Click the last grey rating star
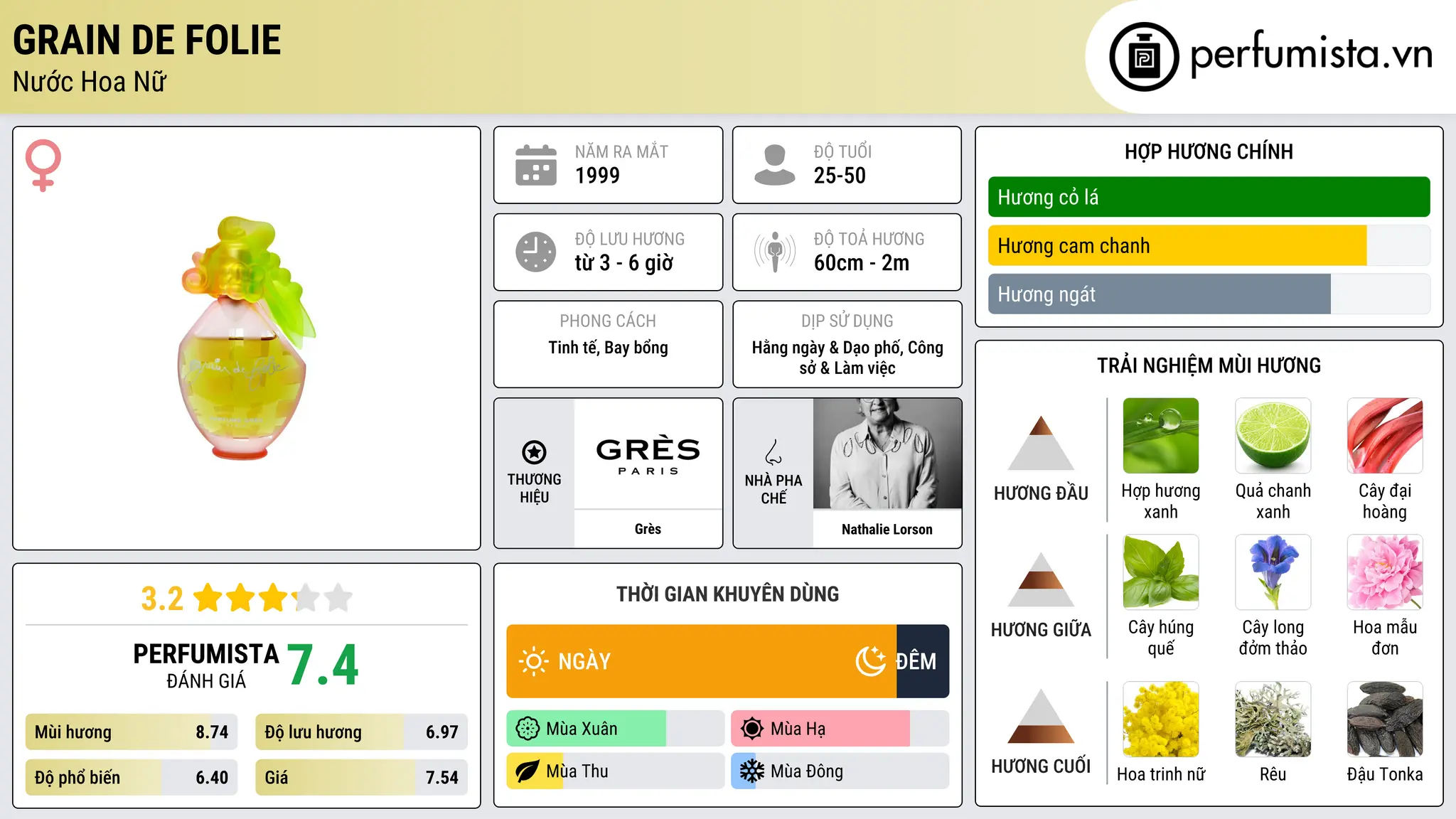This screenshot has width=1456, height=819. (x=338, y=598)
